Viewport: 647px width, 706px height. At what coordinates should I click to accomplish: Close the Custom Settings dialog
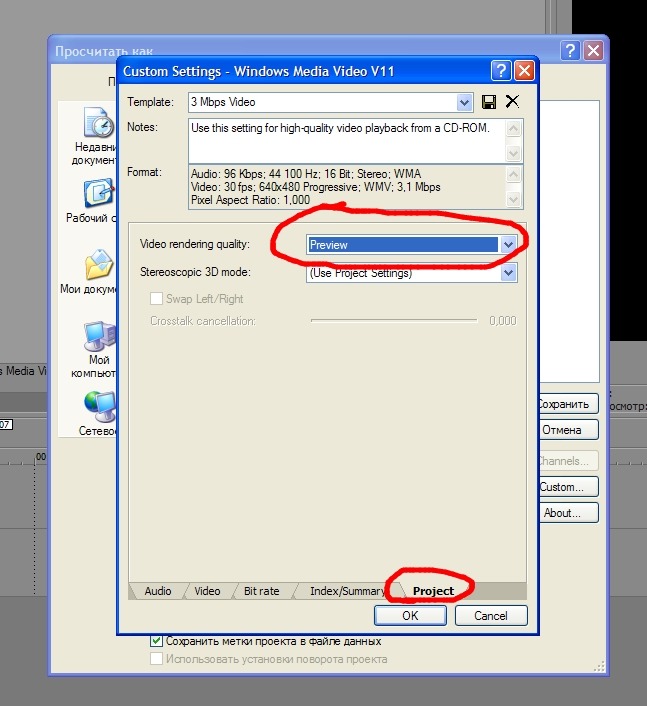(x=524, y=71)
